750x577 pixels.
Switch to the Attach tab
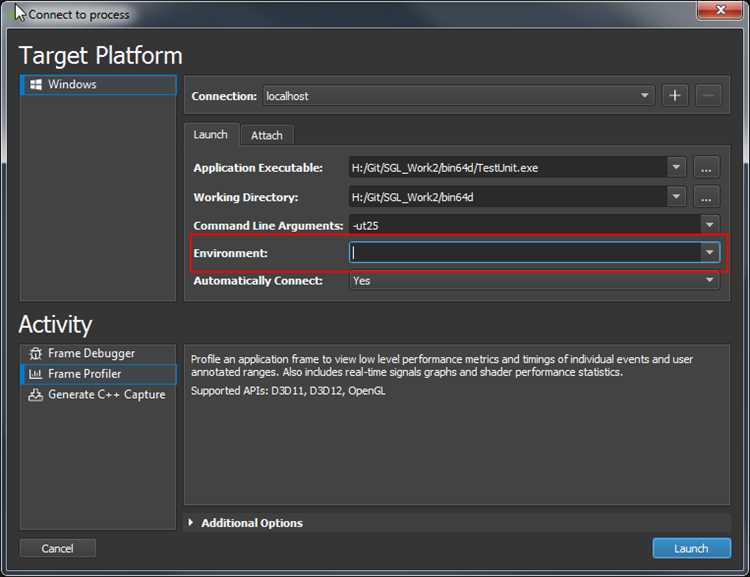(267, 136)
